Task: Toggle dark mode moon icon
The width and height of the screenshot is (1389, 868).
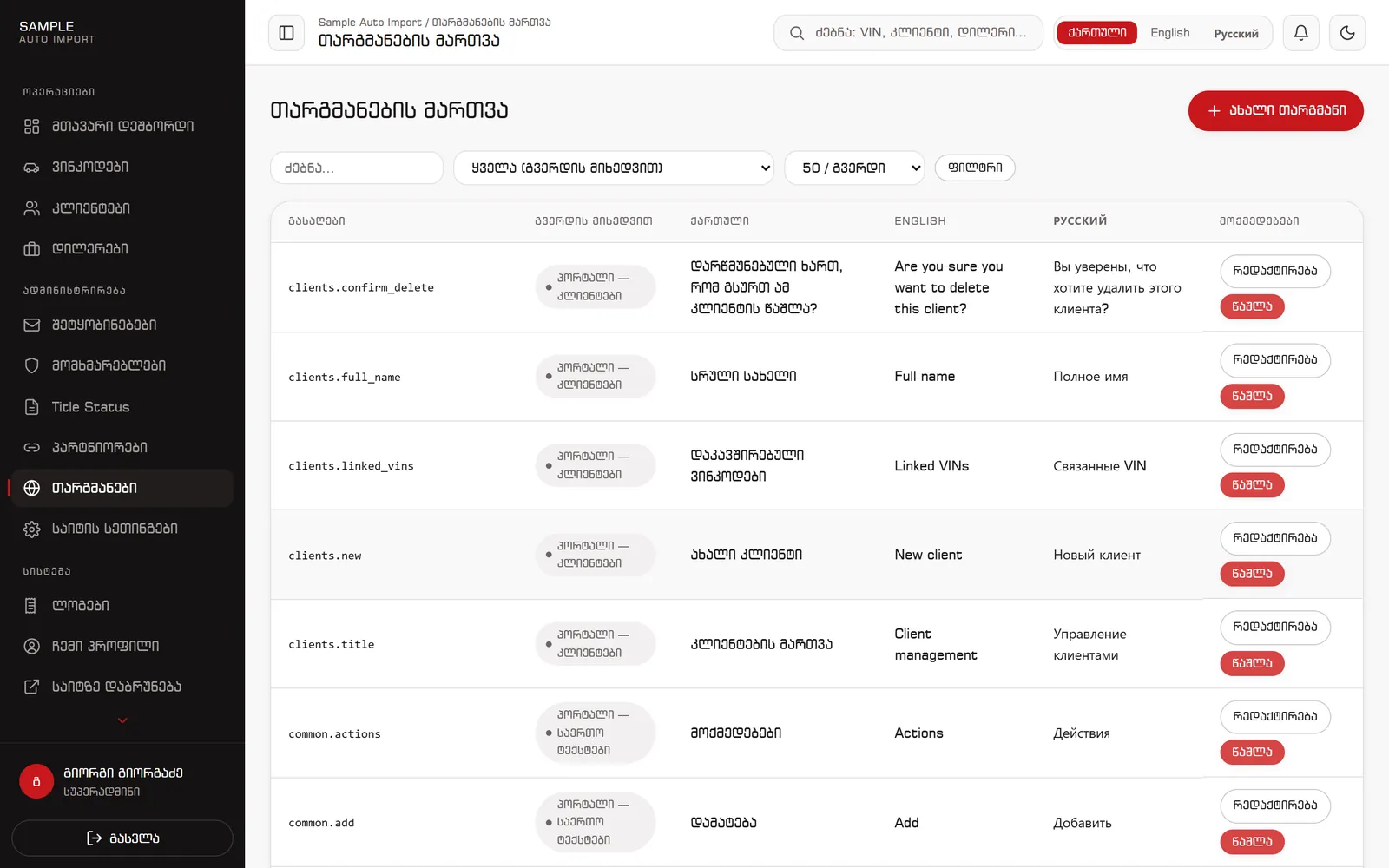Action: tap(1347, 33)
